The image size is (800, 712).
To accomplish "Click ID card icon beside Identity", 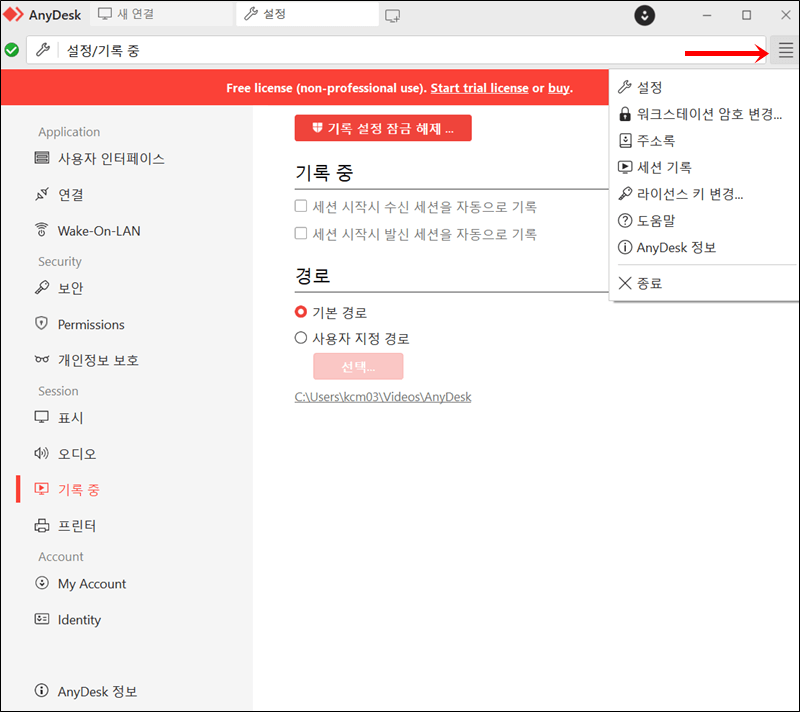I will point(41,619).
